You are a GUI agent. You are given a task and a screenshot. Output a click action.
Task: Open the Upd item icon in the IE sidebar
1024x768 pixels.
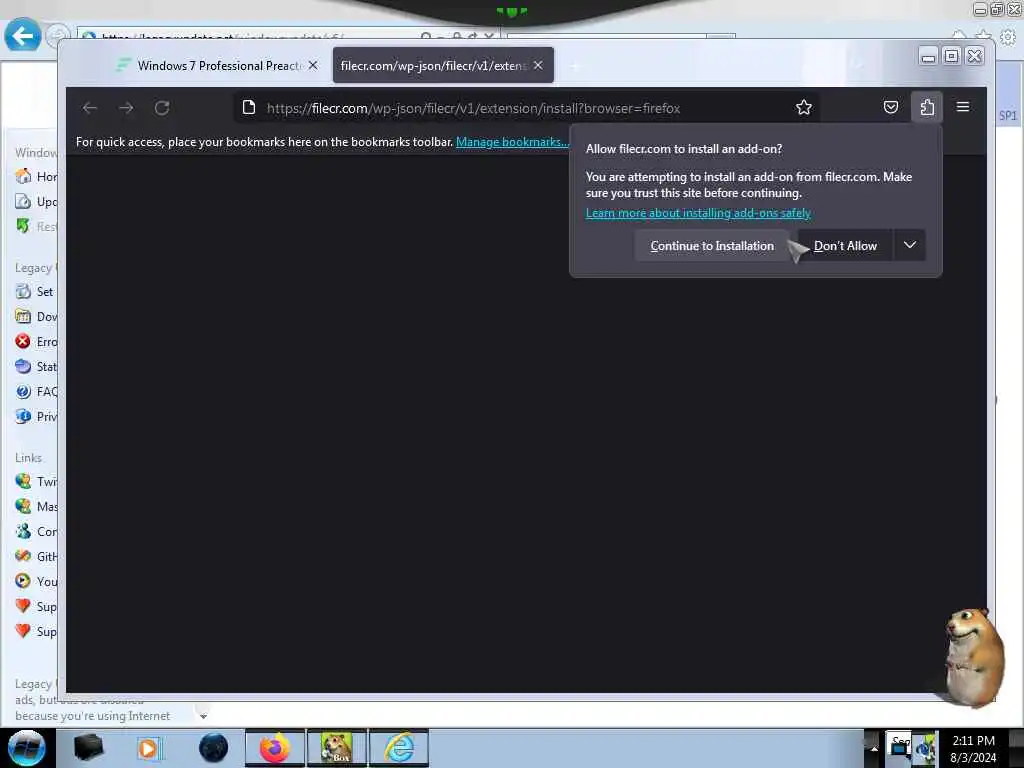[x=23, y=201]
